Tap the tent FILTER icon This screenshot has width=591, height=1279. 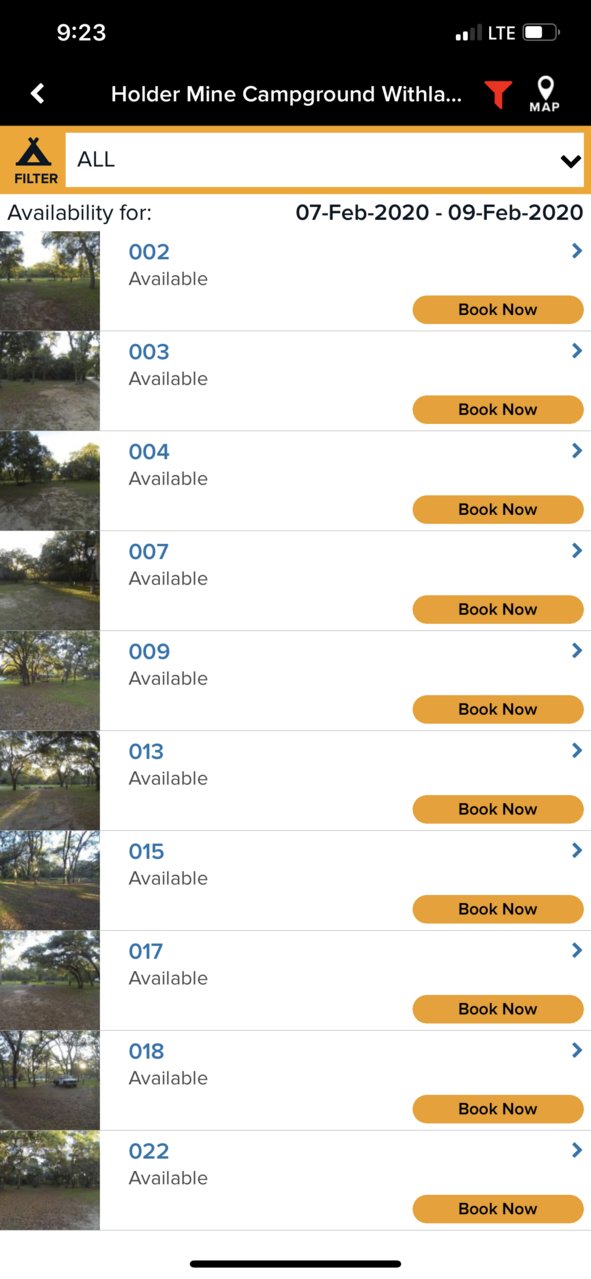35,160
